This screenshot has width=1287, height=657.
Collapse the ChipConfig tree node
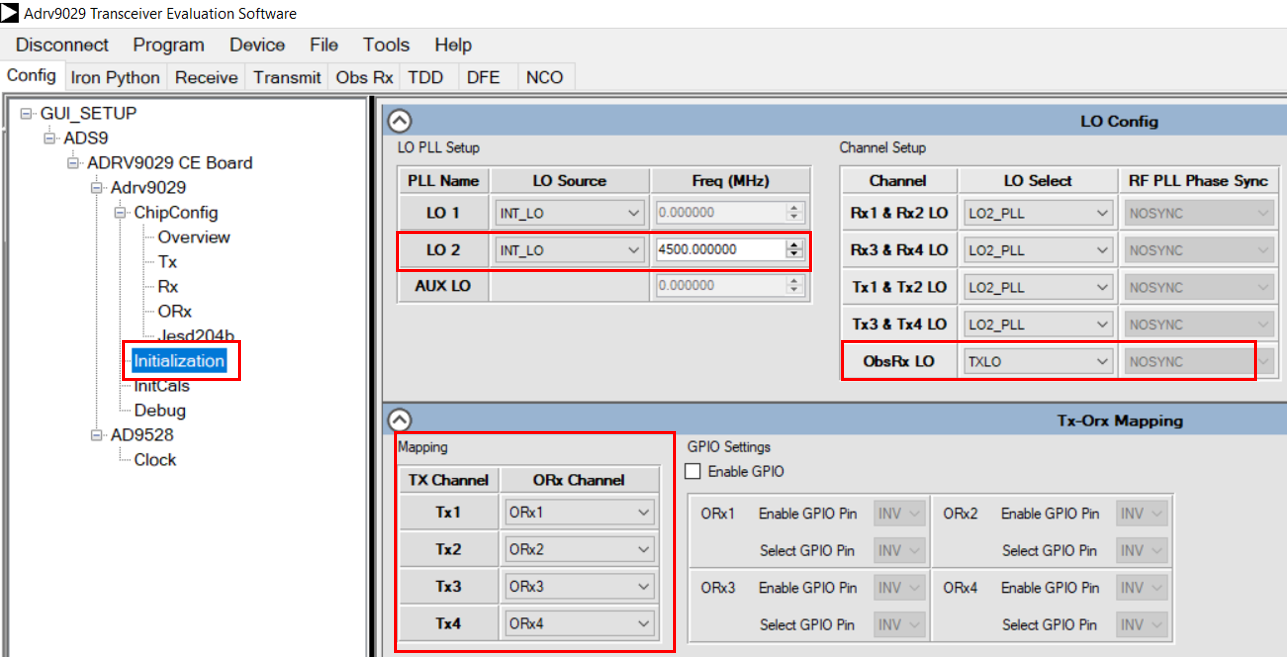point(122,213)
